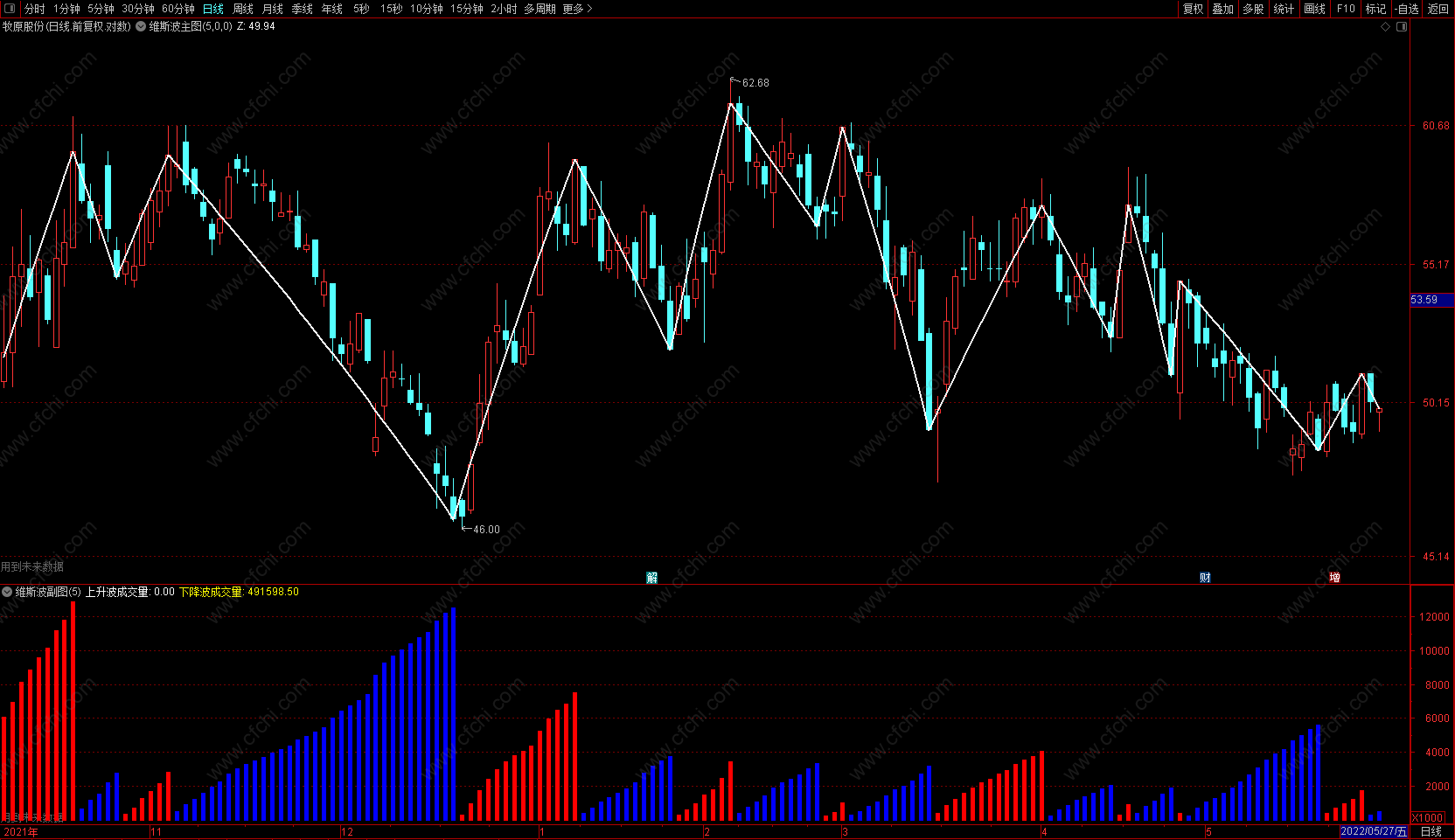Click the 解 event marker icon
The height and width of the screenshot is (840, 1455).
coord(651,577)
